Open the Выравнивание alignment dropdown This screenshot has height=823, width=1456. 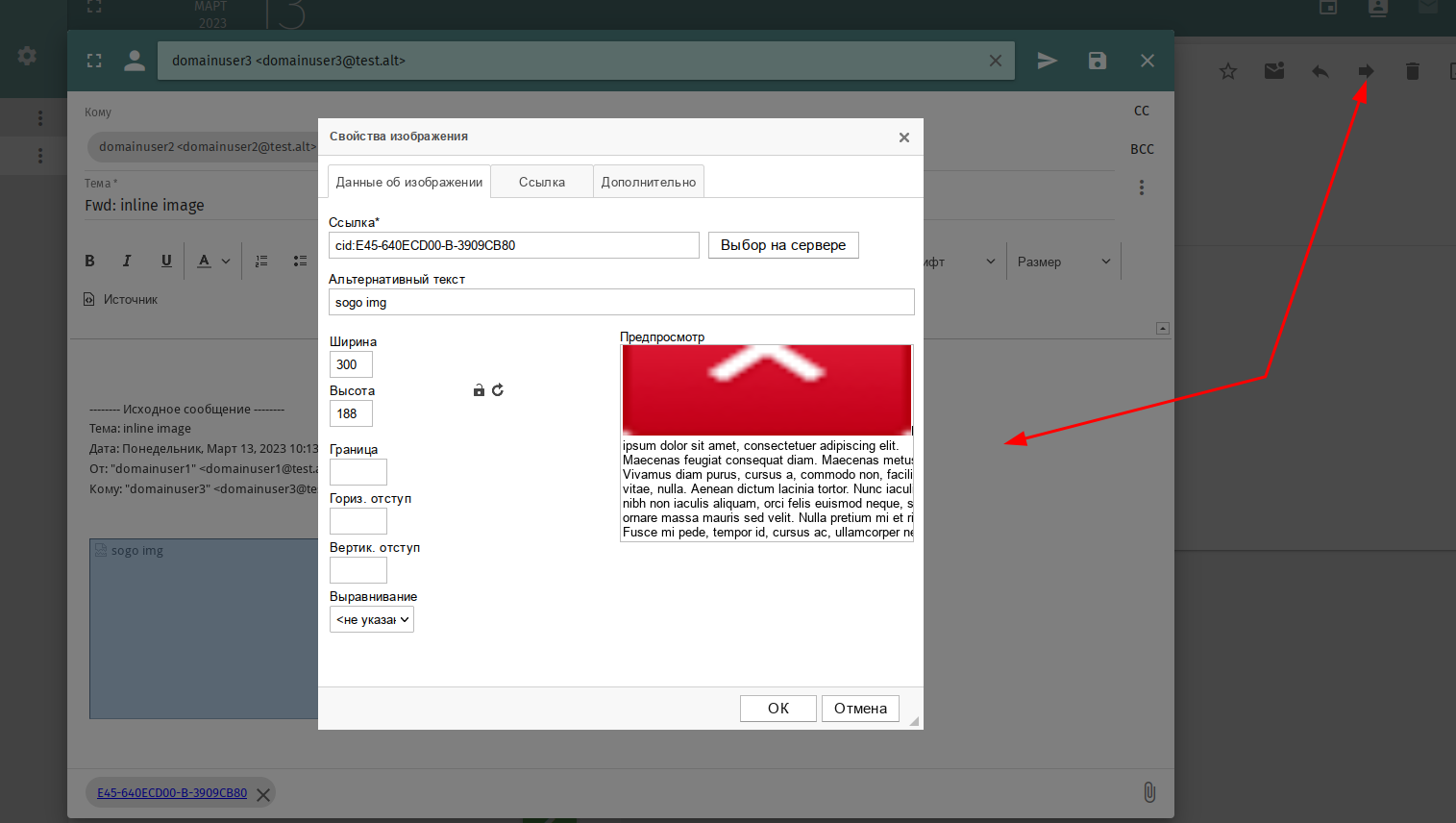(372, 620)
